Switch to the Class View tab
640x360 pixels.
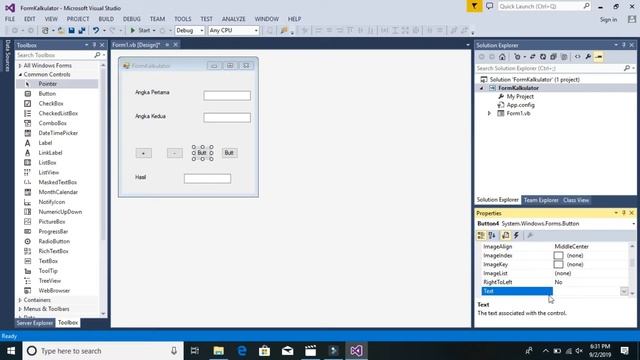(x=576, y=200)
